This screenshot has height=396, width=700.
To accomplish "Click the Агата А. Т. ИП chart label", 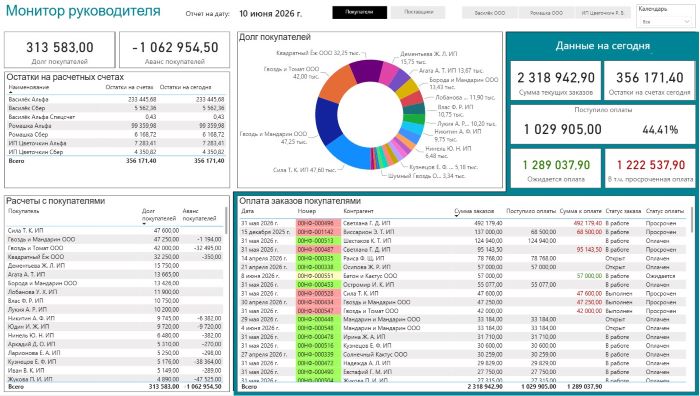I will [x=451, y=71].
